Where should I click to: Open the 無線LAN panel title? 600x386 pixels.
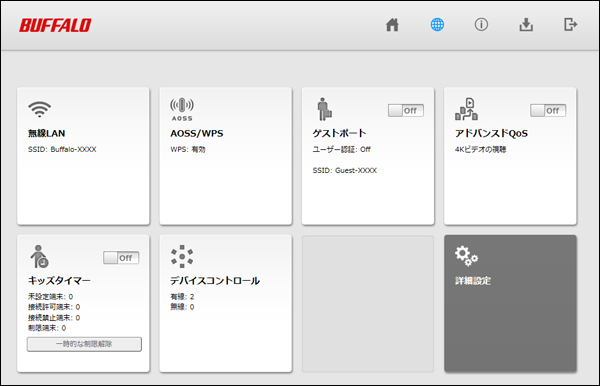pos(46,134)
